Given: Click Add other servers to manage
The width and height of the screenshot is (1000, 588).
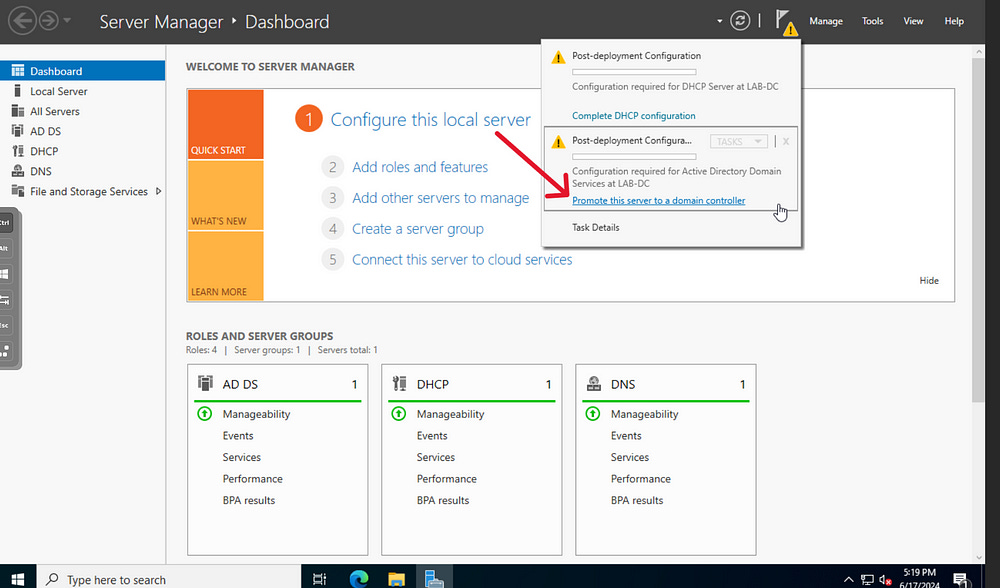Looking at the screenshot, I should click(x=440, y=198).
